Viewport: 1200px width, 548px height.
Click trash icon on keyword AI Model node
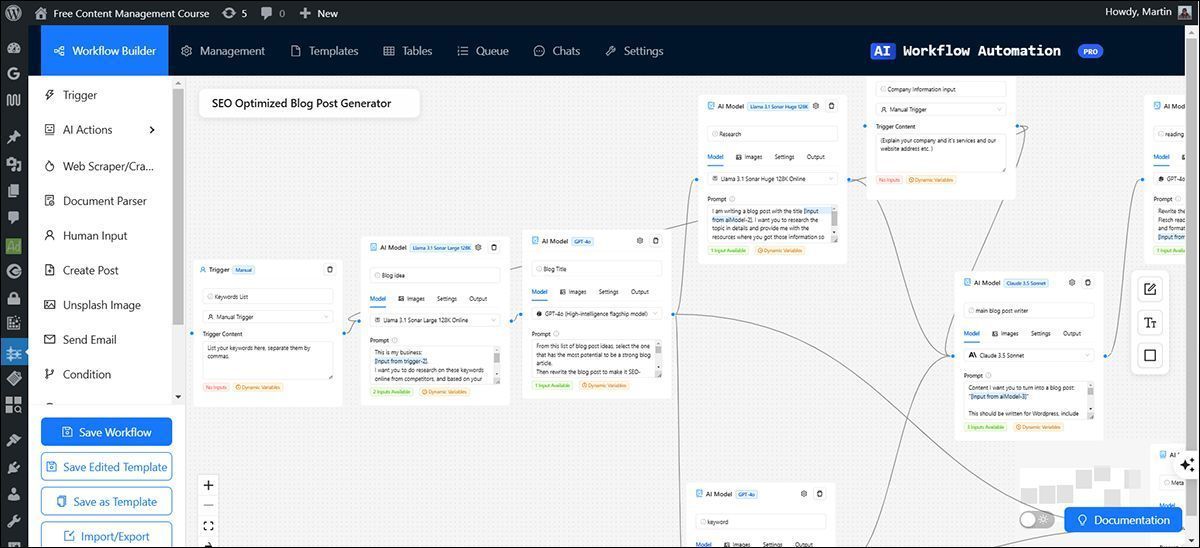point(820,493)
